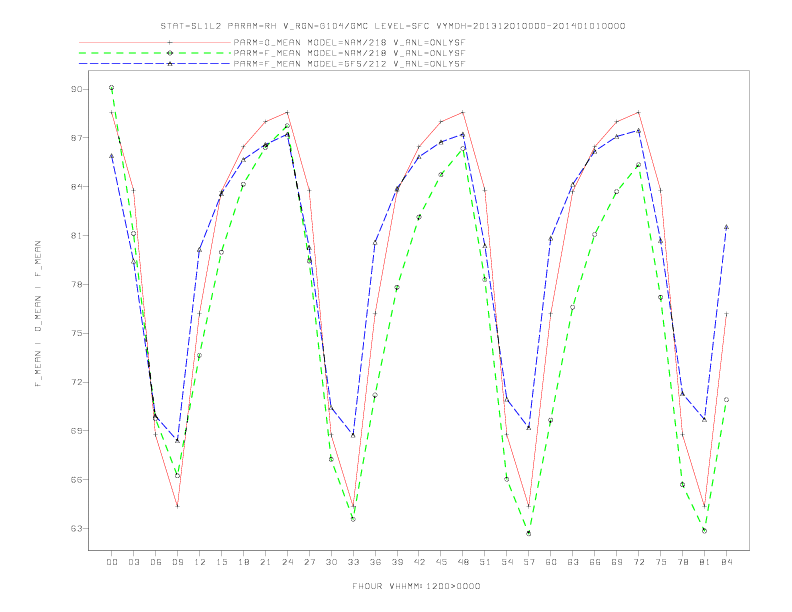Click the x-axis tick label 57
Screen dimensions: 792x612
coord(529,562)
